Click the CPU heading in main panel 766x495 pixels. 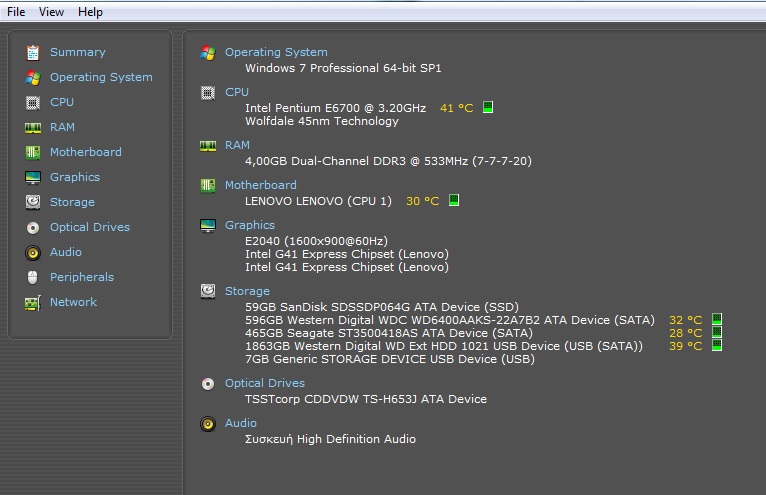237,92
